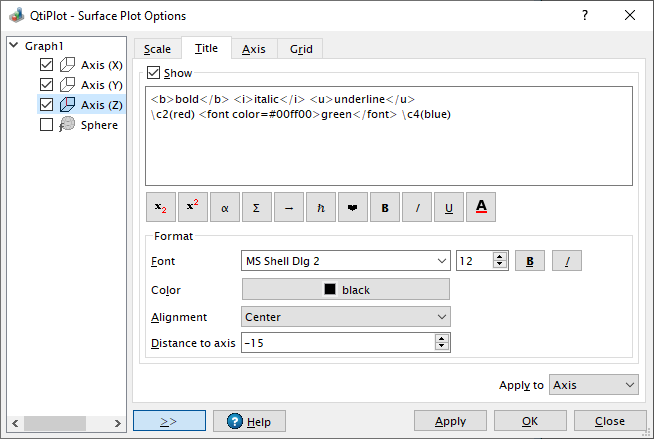
Task: Insert the h-bar math symbol
Action: 321,207
